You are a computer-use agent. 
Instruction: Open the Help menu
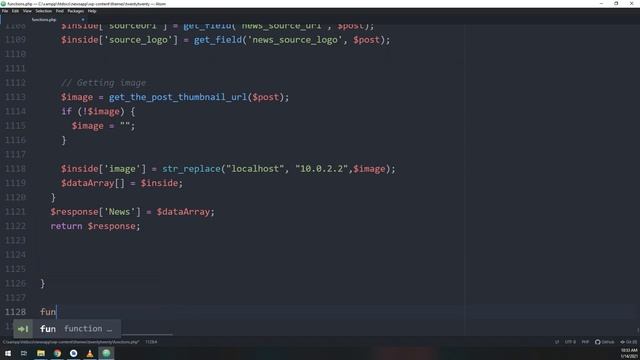[x=92, y=11]
